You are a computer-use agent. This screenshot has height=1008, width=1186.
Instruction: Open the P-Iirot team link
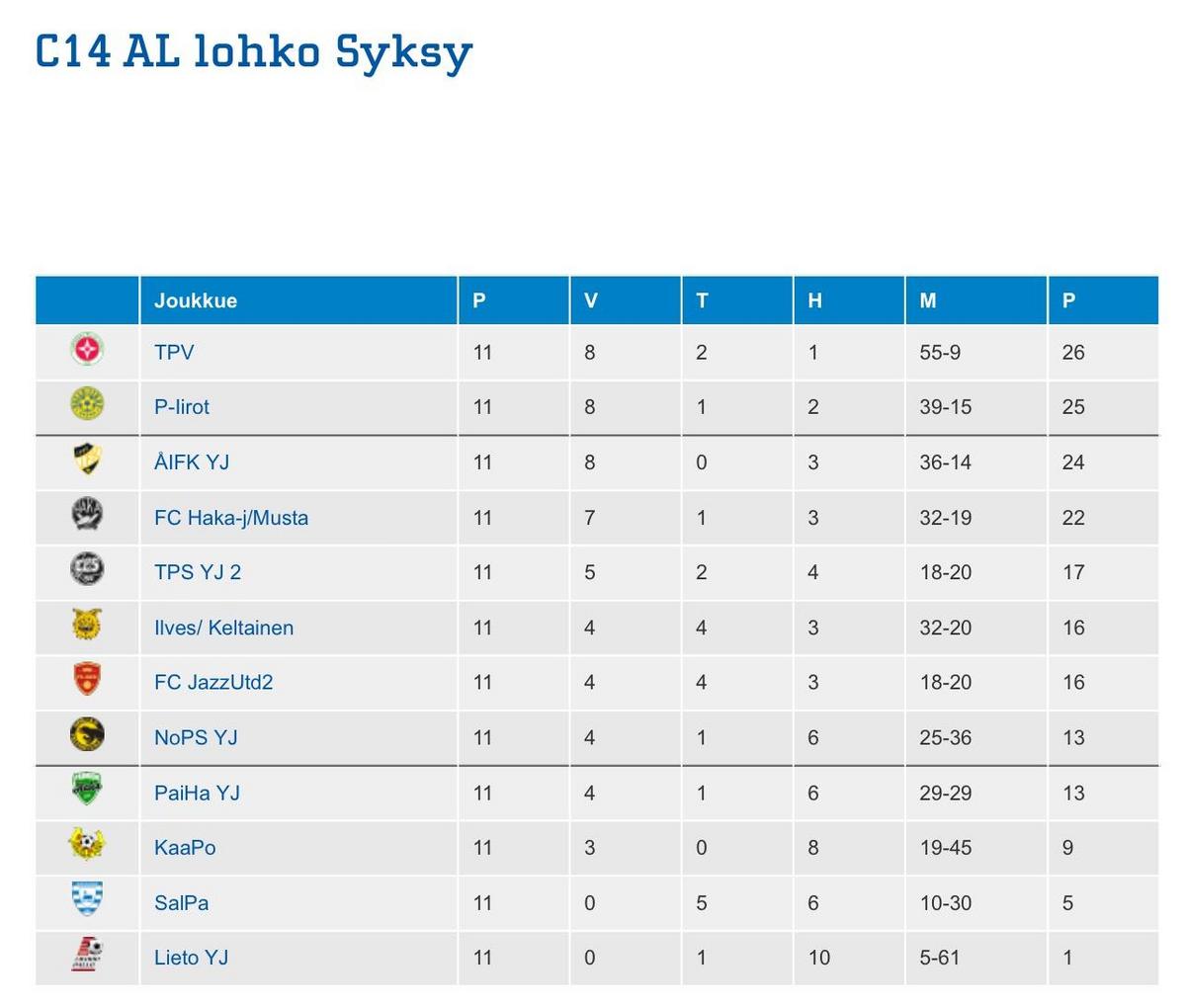[x=182, y=406]
